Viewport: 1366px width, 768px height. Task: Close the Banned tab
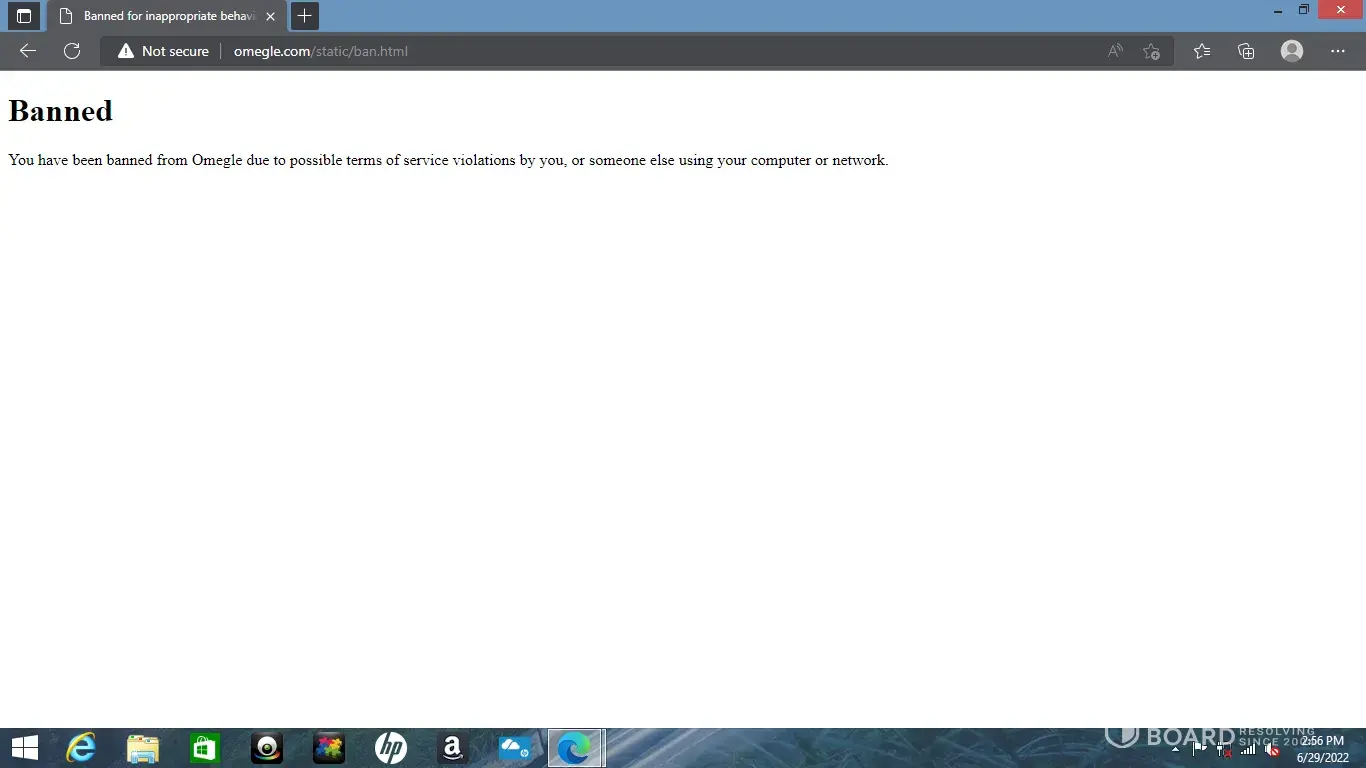click(270, 16)
